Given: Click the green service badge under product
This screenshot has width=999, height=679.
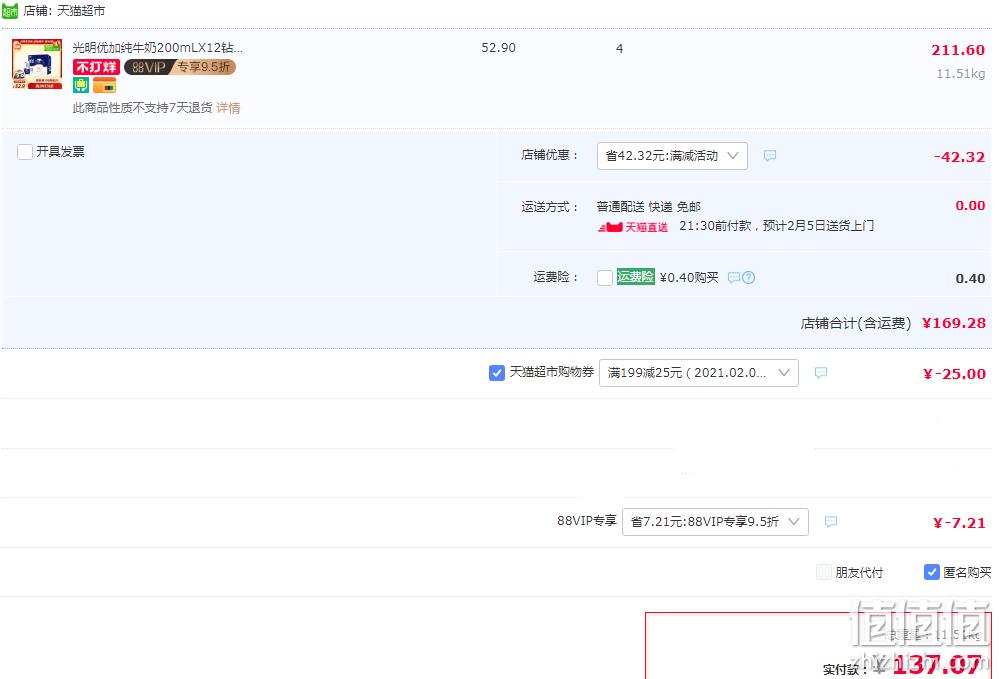Looking at the screenshot, I should 81,85.
